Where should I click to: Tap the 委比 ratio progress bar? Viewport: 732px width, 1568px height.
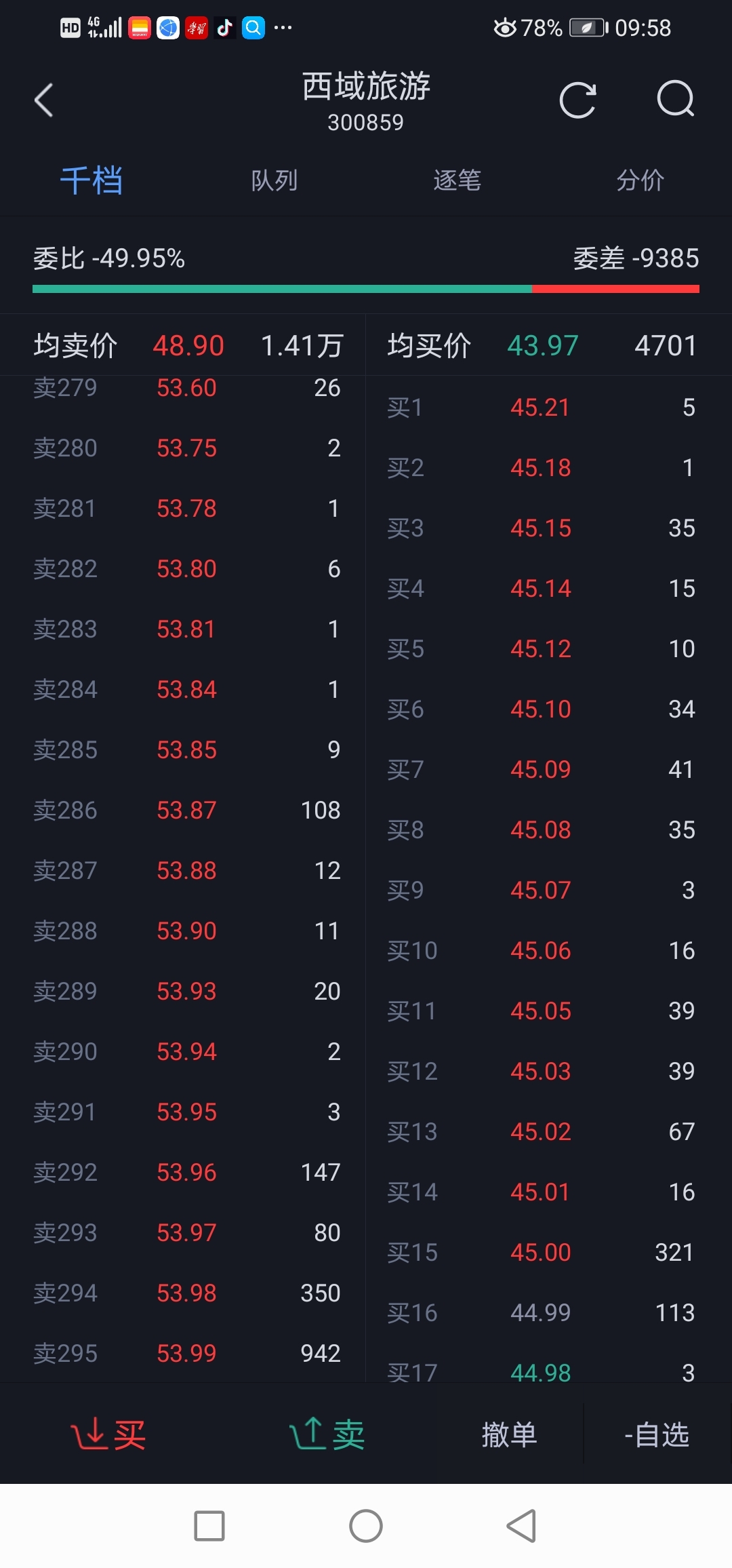(x=366, y=289)
